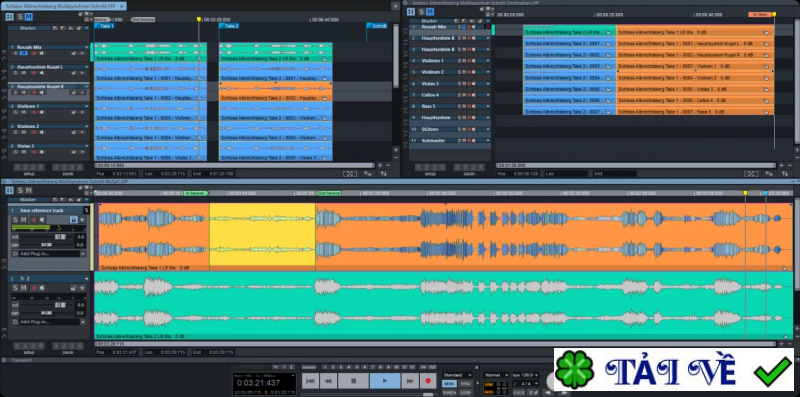The width and height of the screenshot is (800, 397).
Task: Expand Hauptsystem Kugel L track menu arrow
Action: [87, 67]
